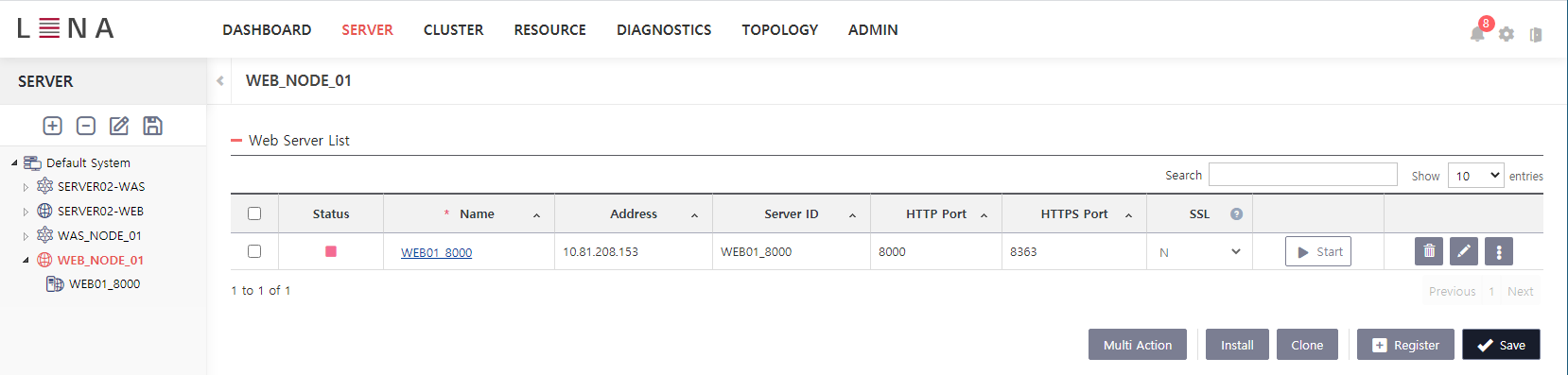
Task: Expand the WAS_NODE_01 tree node
Action: [26, 236]
